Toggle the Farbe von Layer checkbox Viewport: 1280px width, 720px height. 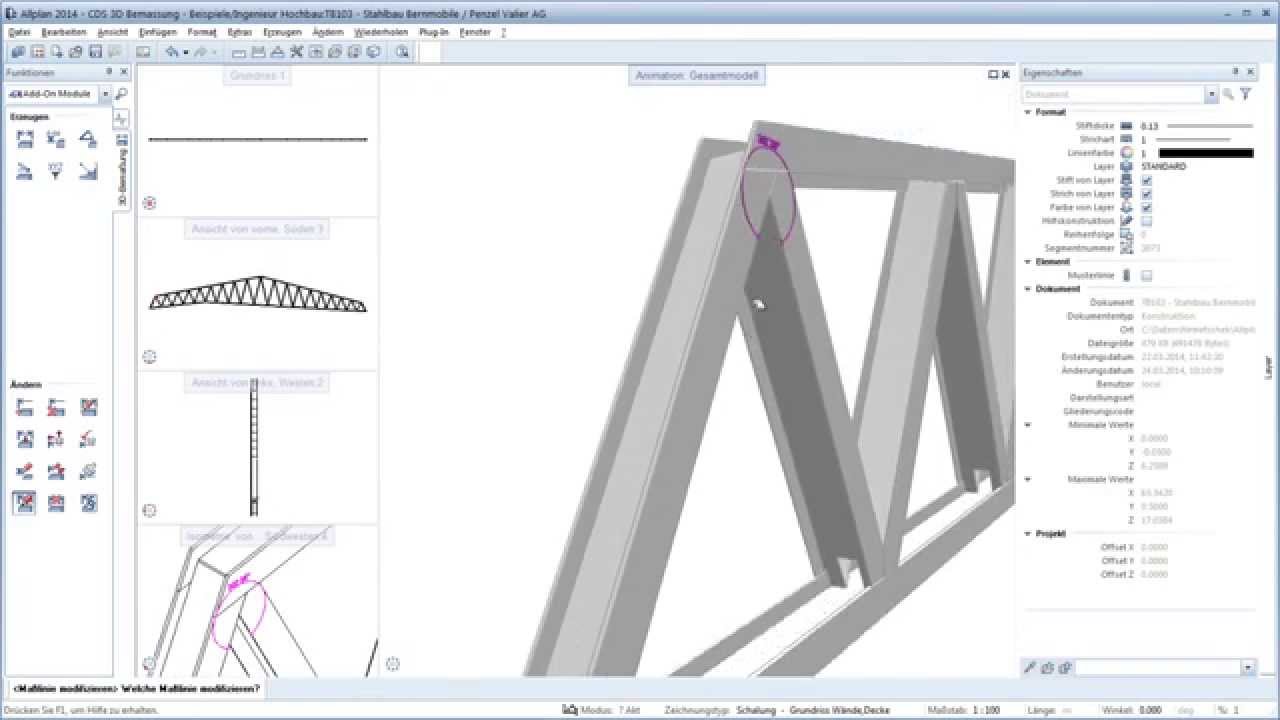(1147, 207)
